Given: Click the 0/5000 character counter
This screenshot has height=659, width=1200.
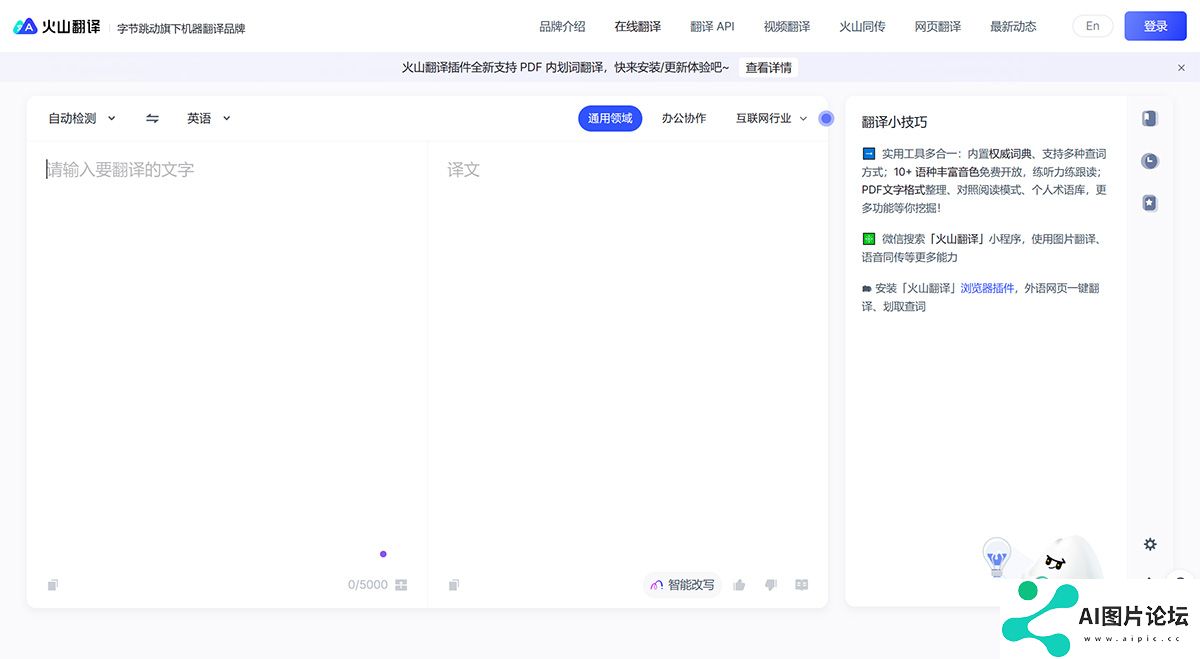Looking at the screenshot, I should click(368, 585).
